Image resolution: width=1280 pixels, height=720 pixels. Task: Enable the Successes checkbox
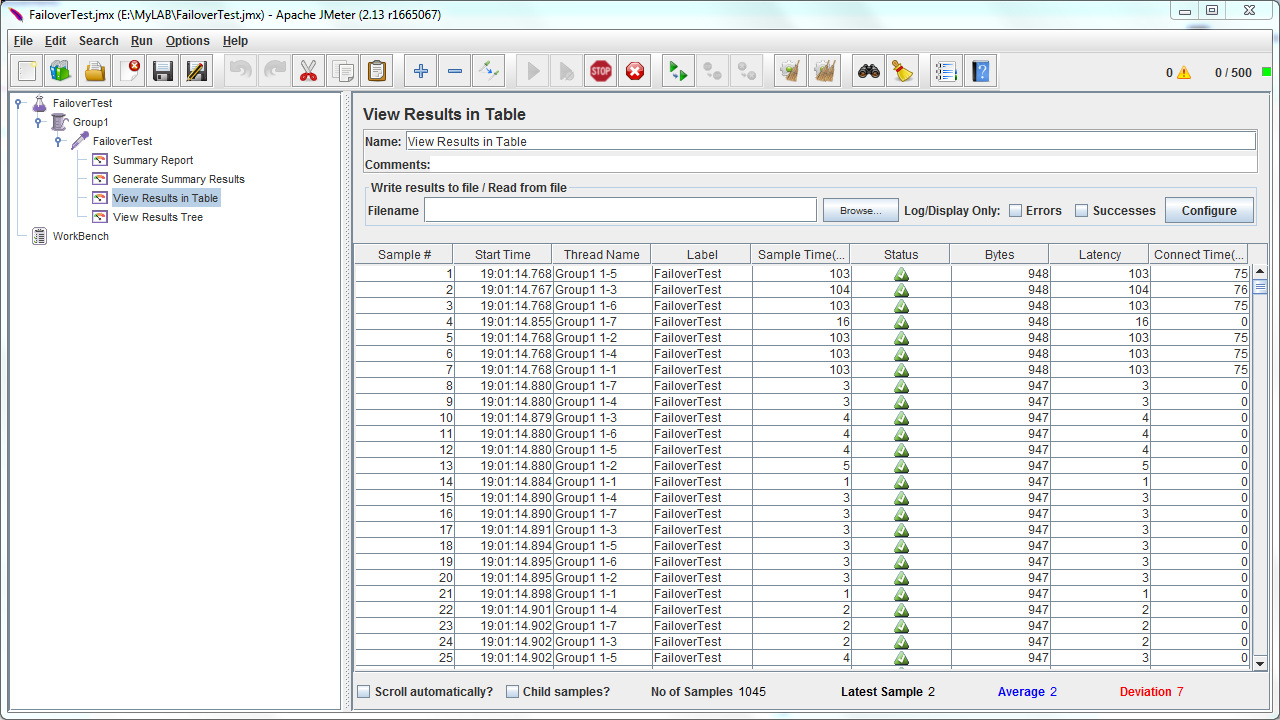(x=1081, y=211)
